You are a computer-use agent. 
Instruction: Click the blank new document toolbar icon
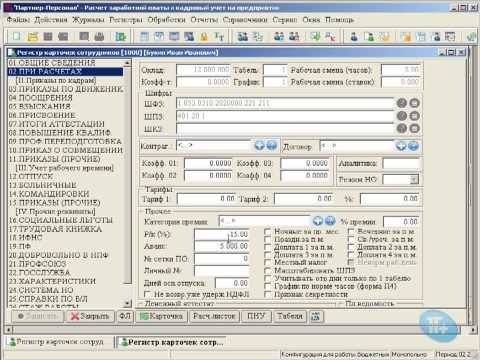click(x=17, y=36)
